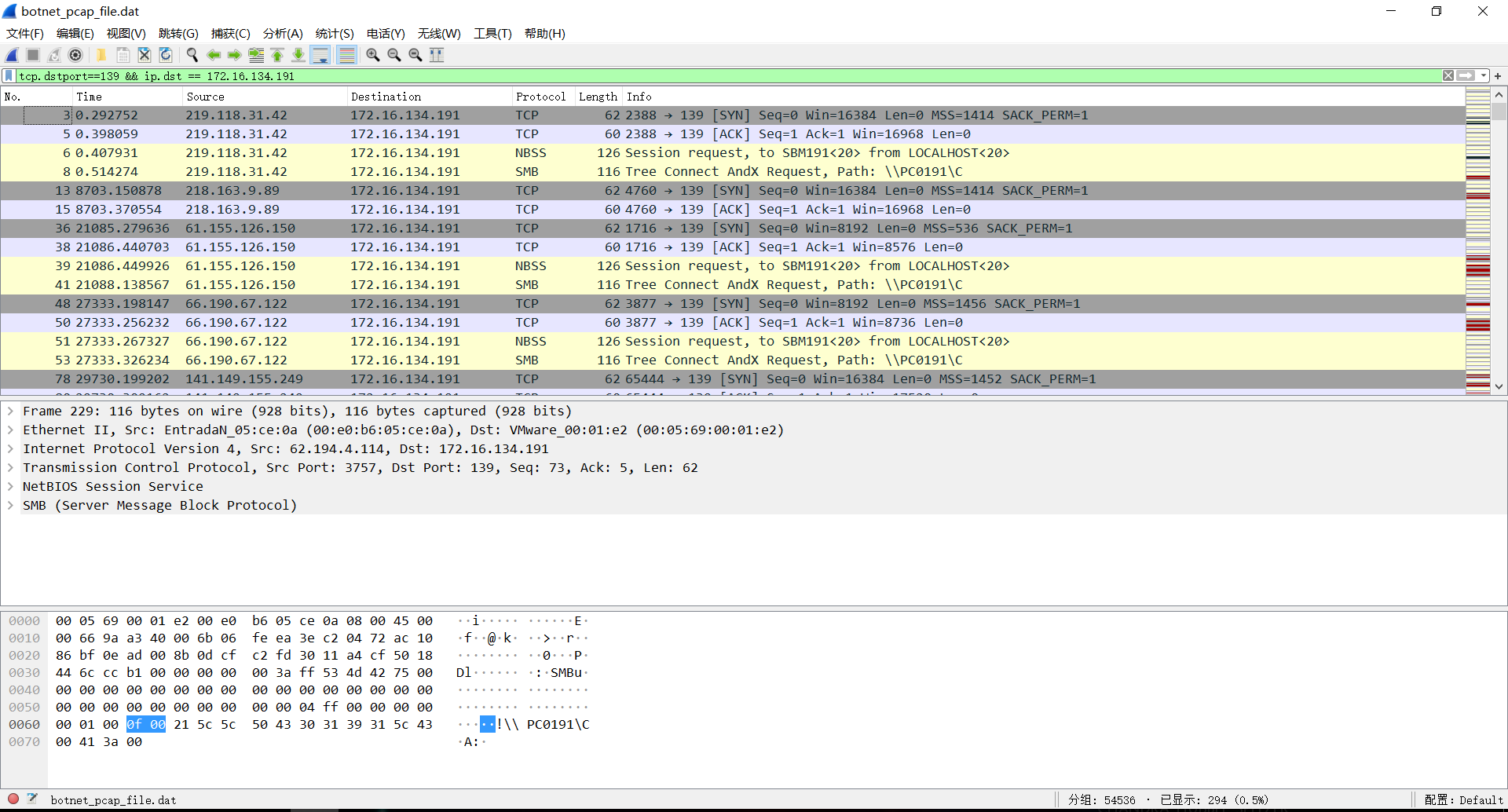Open the 帮助(H) menu
The height and width of the screenshot is (812, 1508).
545,34
